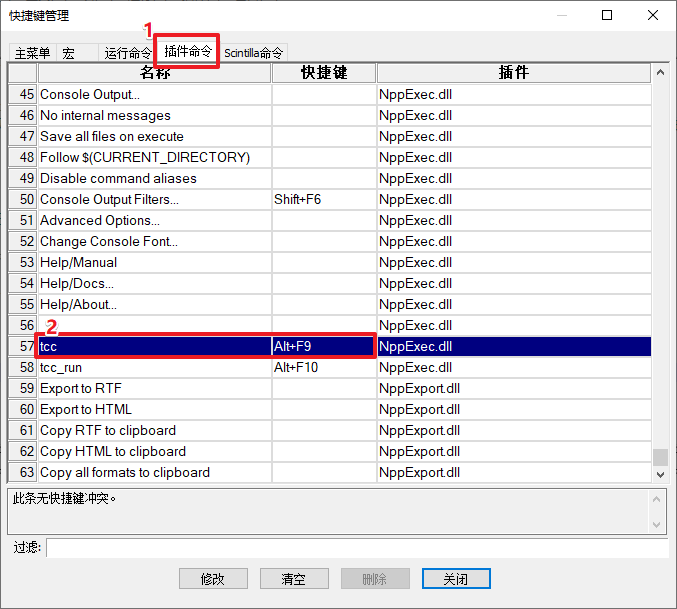The width and height of the screenshot is (677, 609).
Task: Click the 此条无快捷键冲突 message text
Action: click(64, 499)
